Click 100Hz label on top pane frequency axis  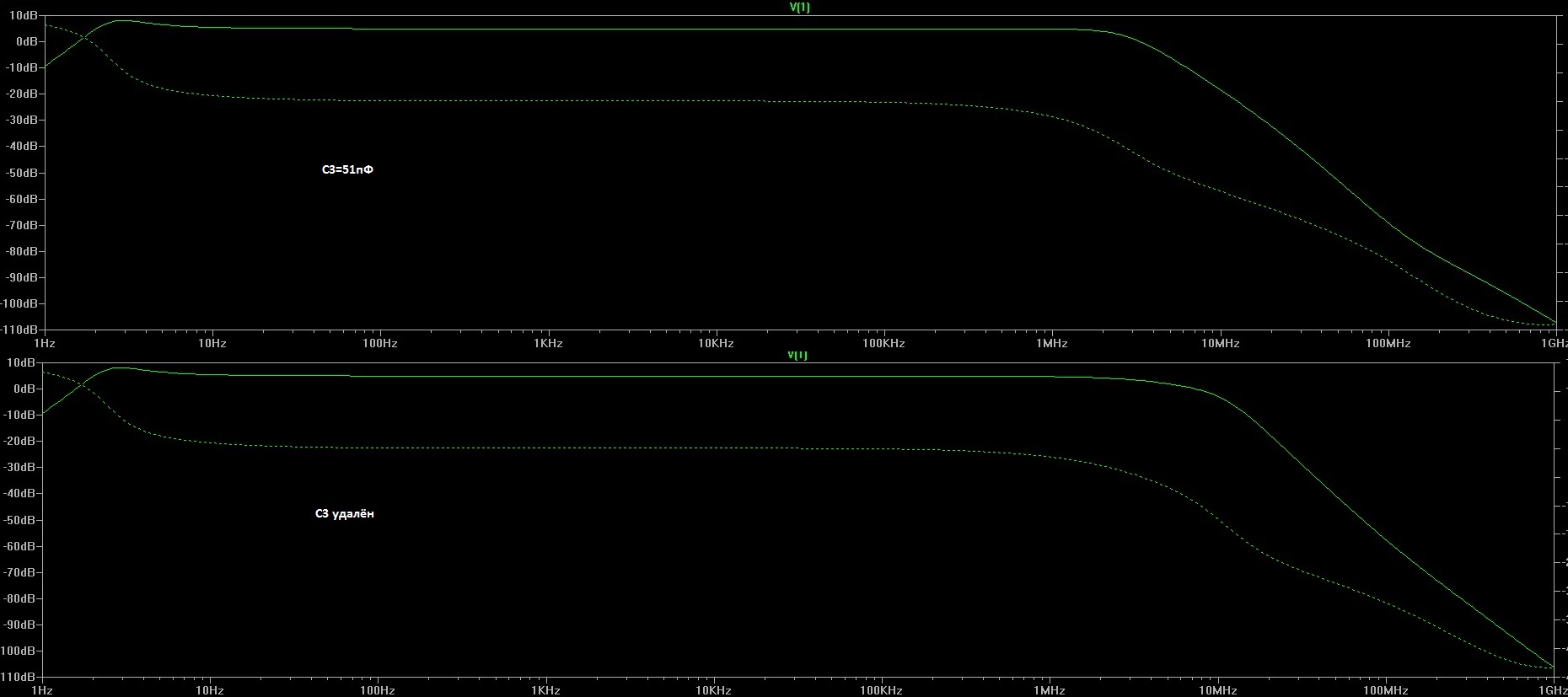click(379, 343)
